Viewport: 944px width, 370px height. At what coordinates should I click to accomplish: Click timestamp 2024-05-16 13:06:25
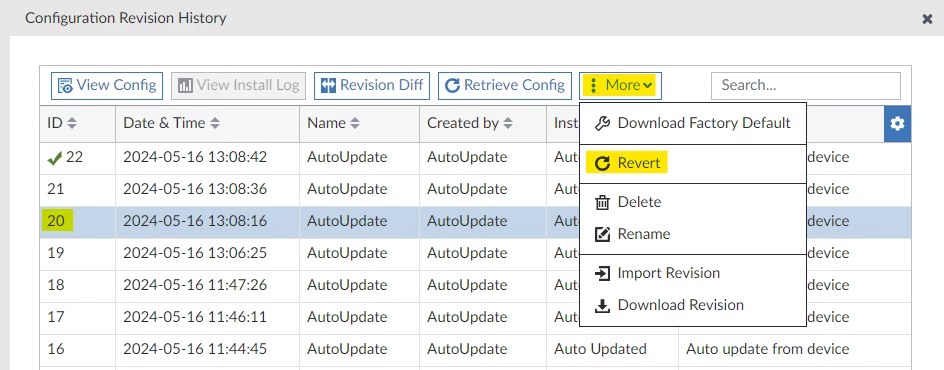point(195,253)
